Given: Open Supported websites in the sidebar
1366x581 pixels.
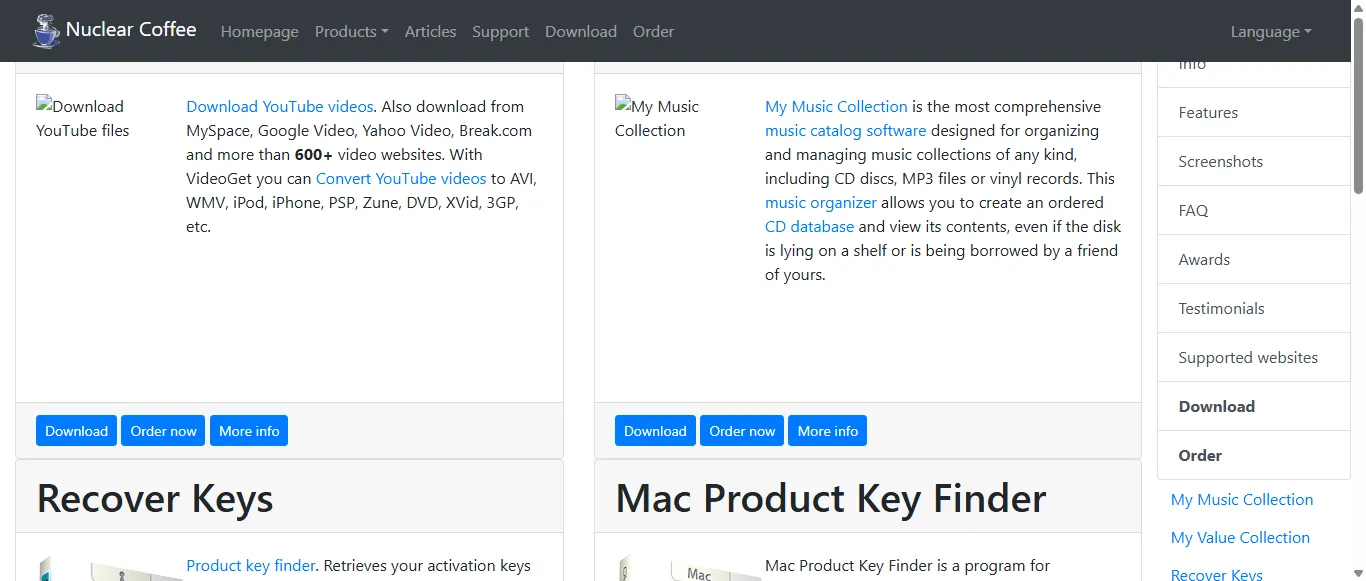Looking at the screenshot, I should (x=1247, y=357).
